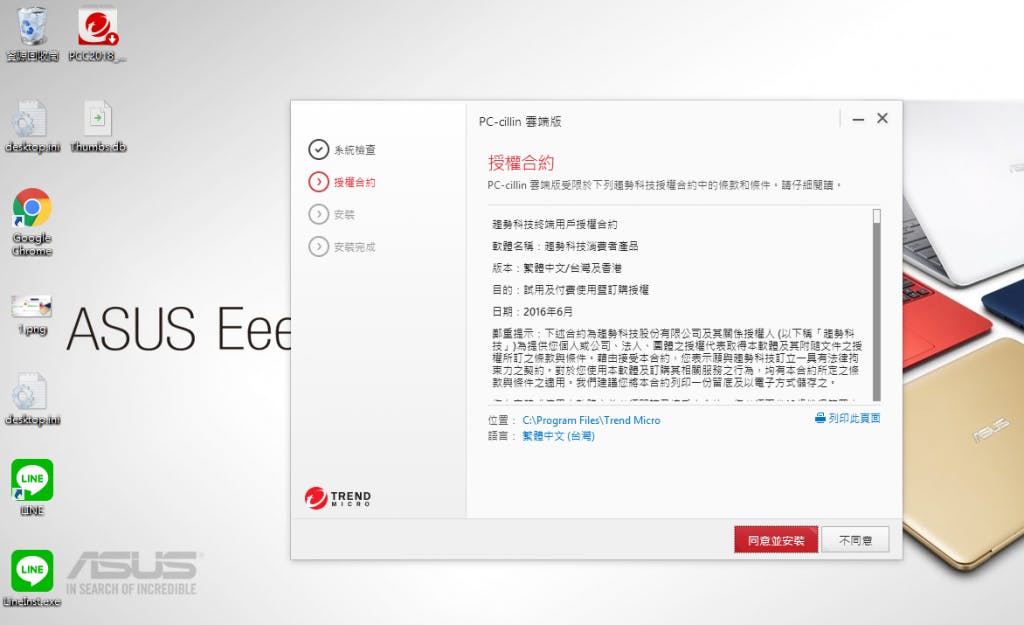
Task: Select the 1.png image file
Action: coord(32,315)
